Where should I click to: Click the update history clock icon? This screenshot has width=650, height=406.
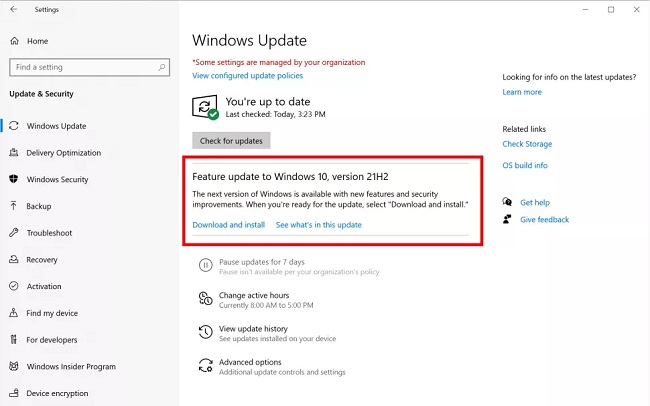click(x=206, y=332)
